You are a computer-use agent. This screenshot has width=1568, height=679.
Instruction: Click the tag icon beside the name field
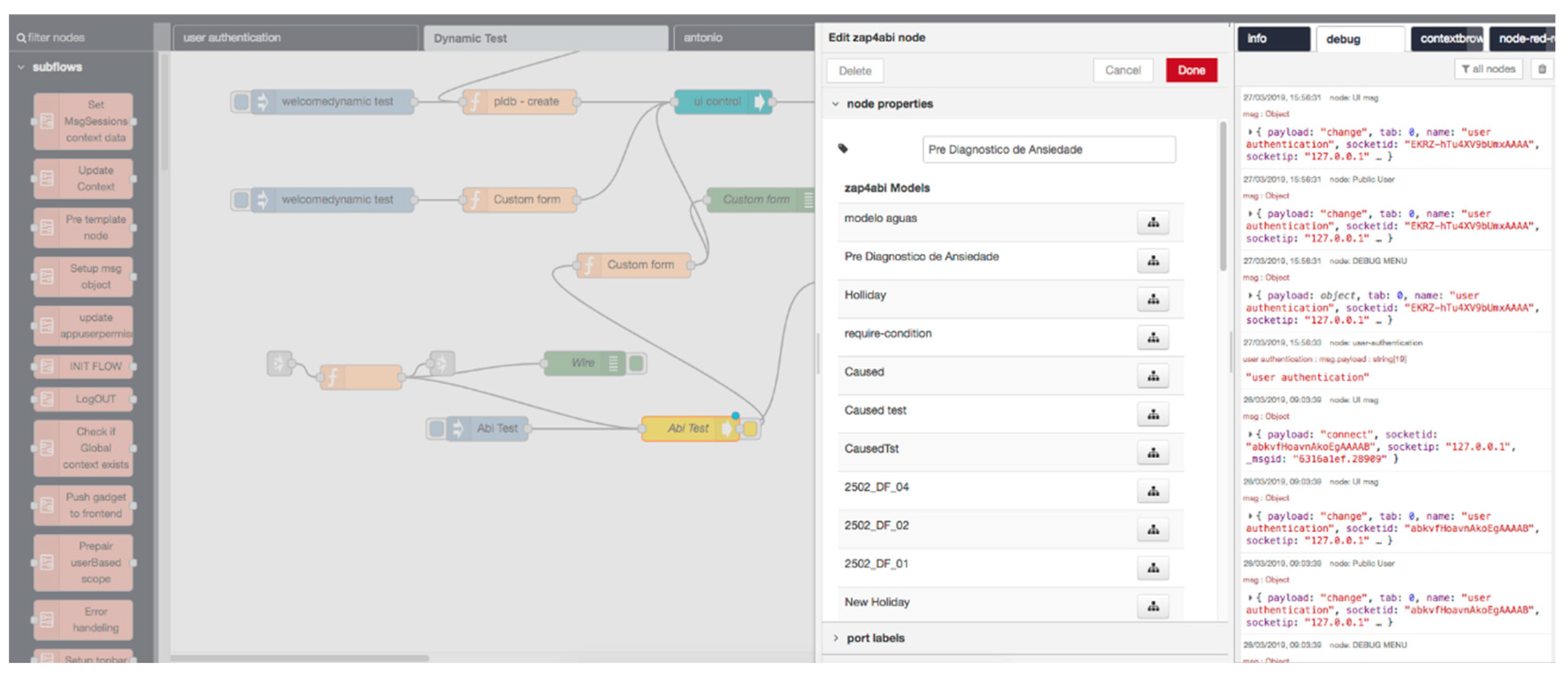843,148
